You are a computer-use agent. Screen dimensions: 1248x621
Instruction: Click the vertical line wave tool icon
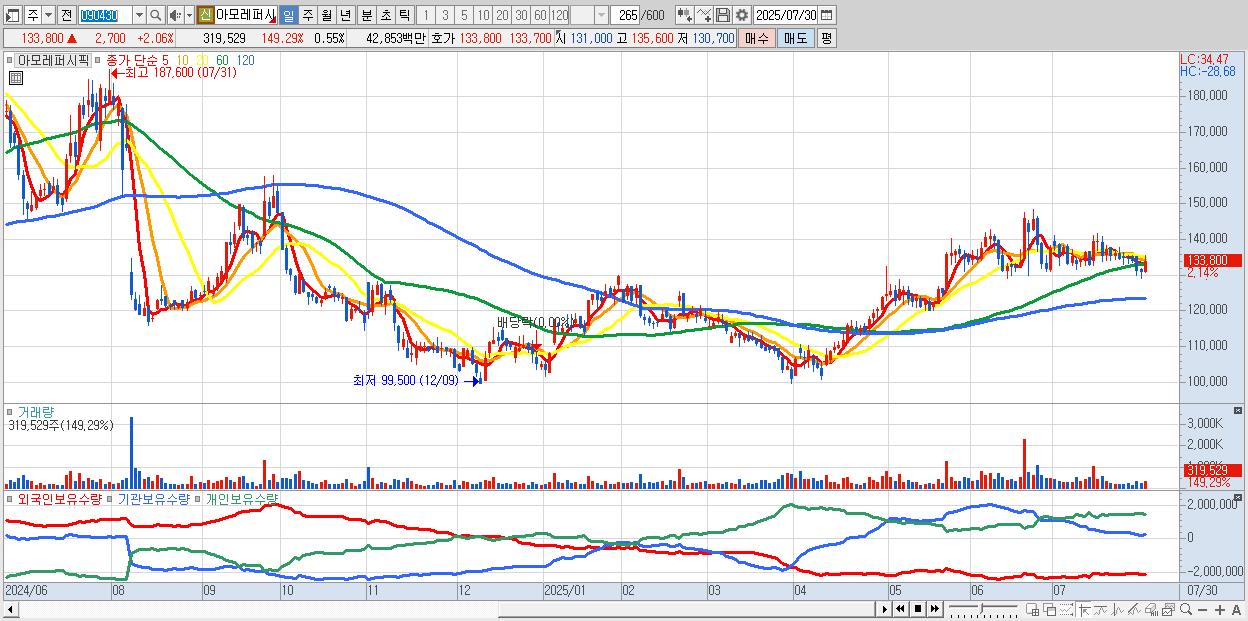click(x=1118, y=610)
